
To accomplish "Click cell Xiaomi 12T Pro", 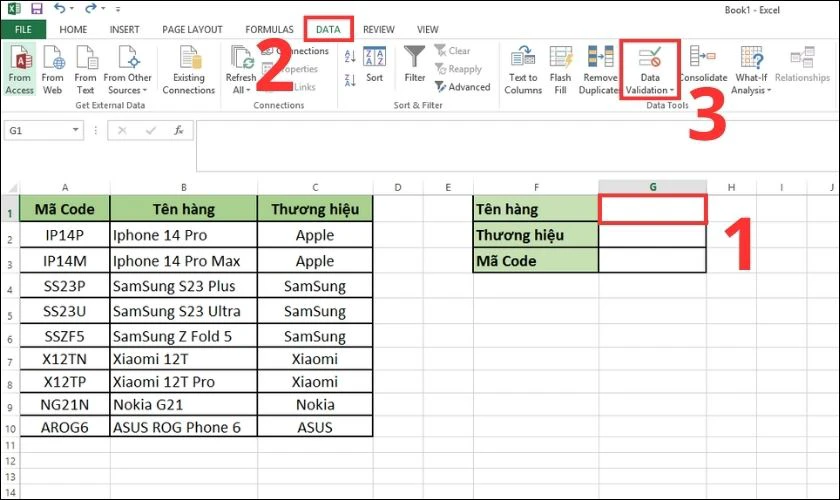I will point(184,382).
